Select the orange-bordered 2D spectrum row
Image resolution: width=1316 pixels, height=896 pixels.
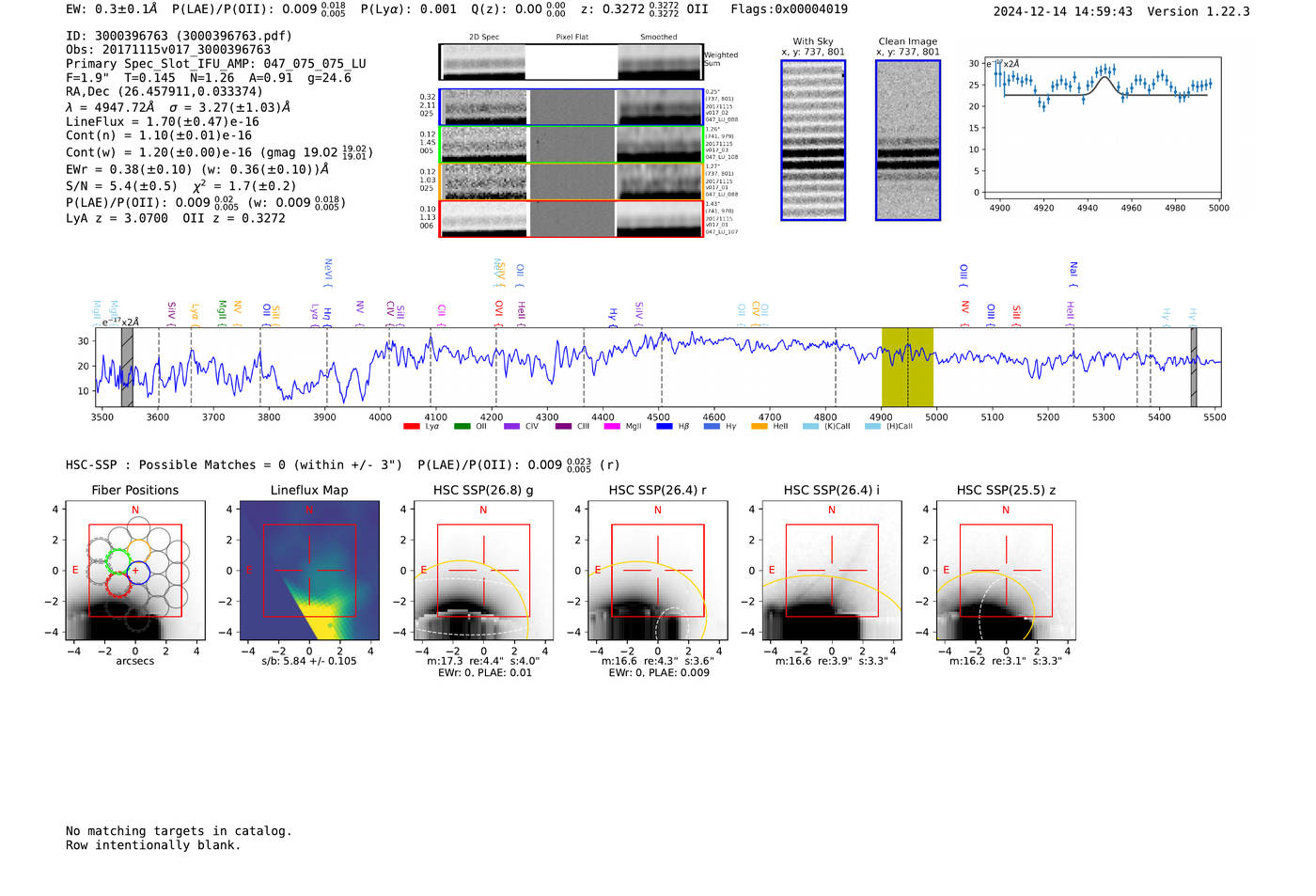571,181
